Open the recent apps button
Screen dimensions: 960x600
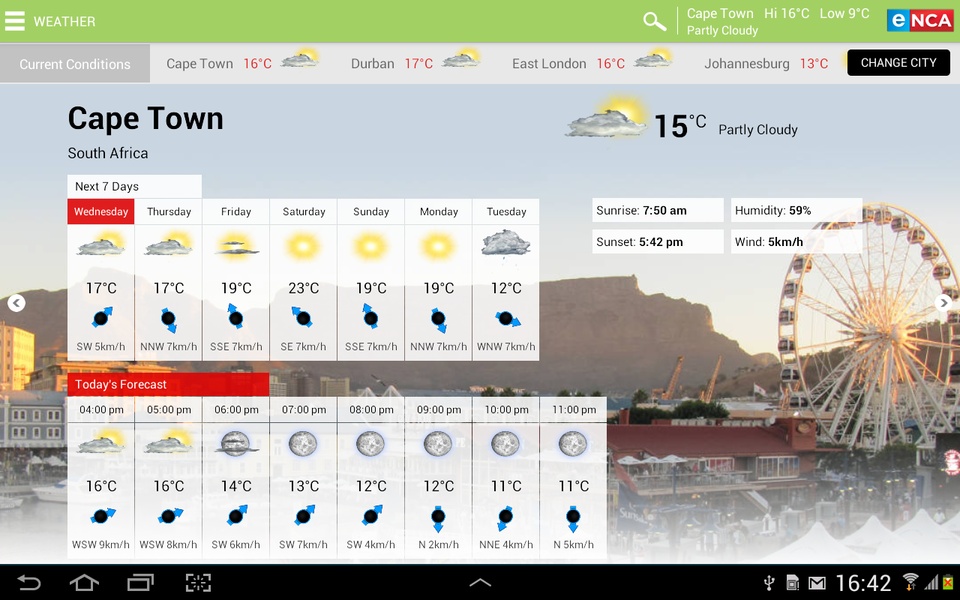(140, 582)
